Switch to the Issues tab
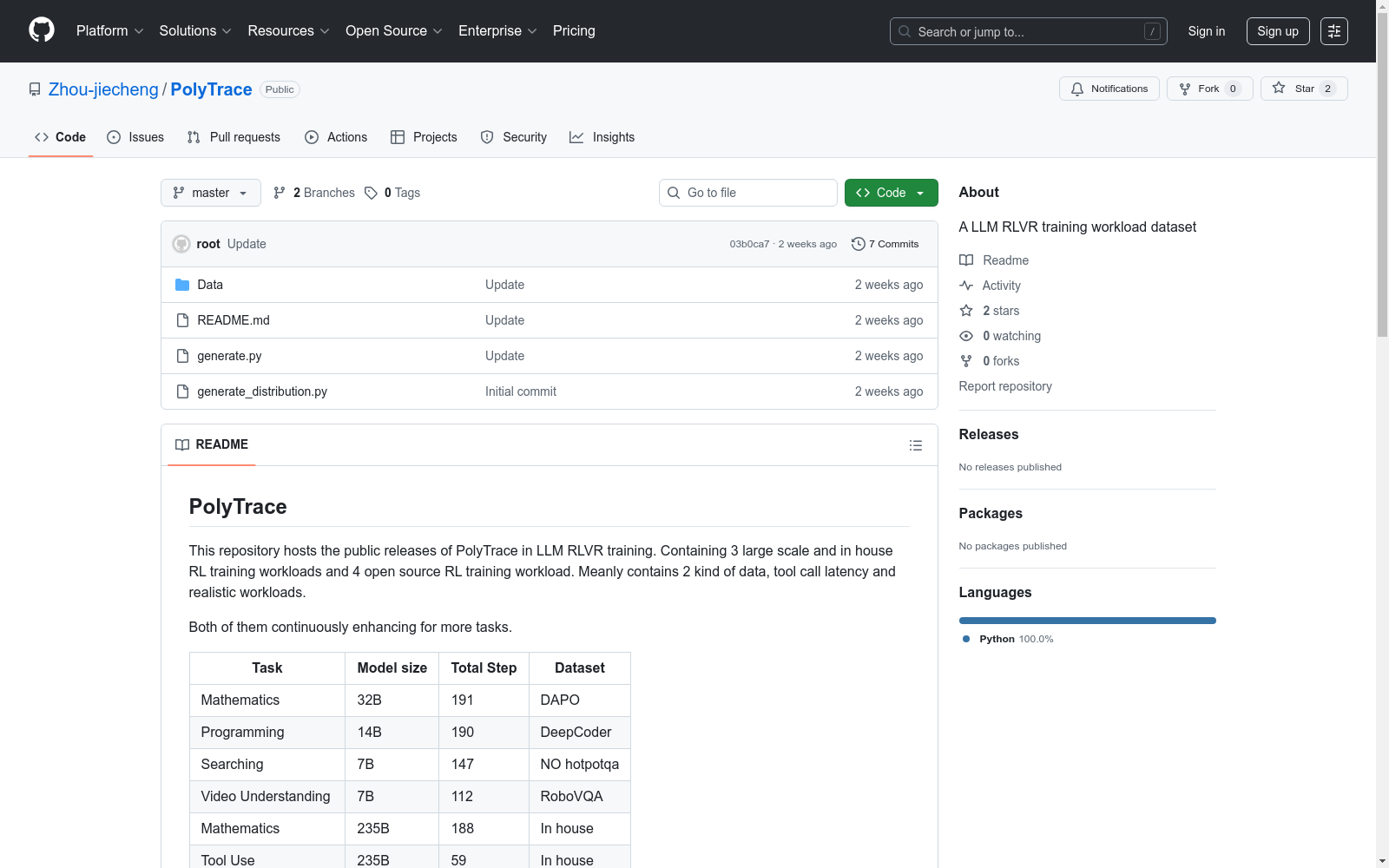Viewport: 1389px width, 868px height. [x=135, y=137]
